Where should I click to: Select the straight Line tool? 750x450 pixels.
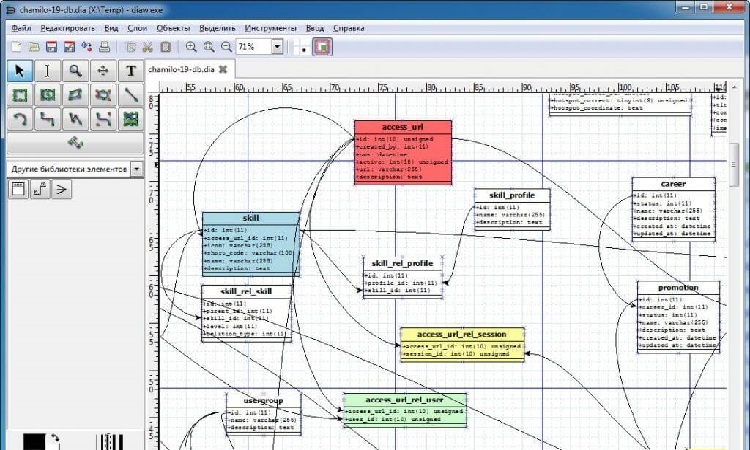pos(131,95)
